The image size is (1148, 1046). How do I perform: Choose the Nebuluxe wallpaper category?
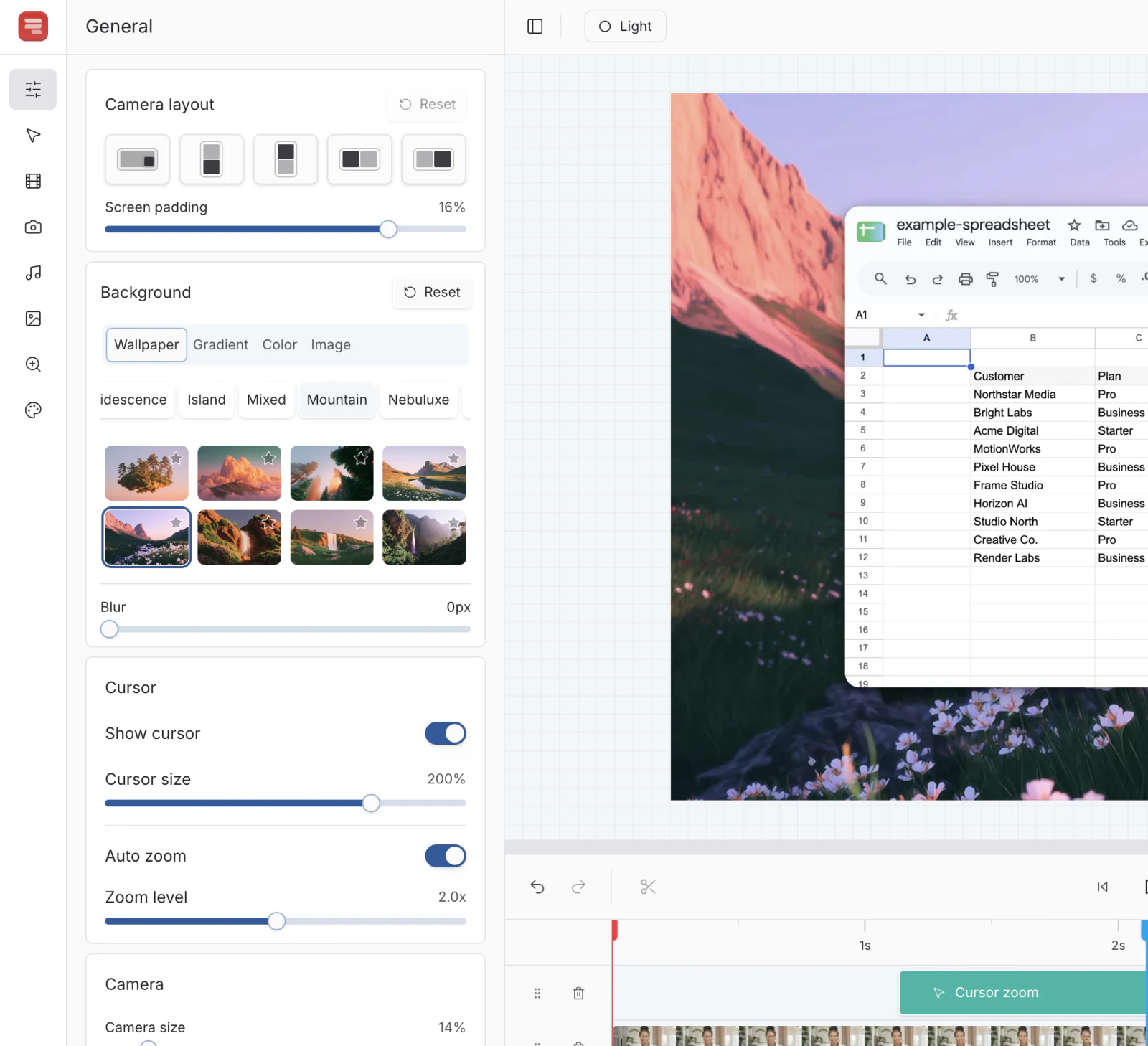point(419,400)
